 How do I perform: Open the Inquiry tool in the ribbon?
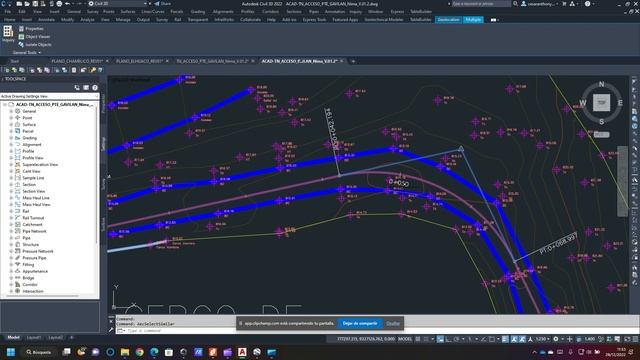pos(8,34)
